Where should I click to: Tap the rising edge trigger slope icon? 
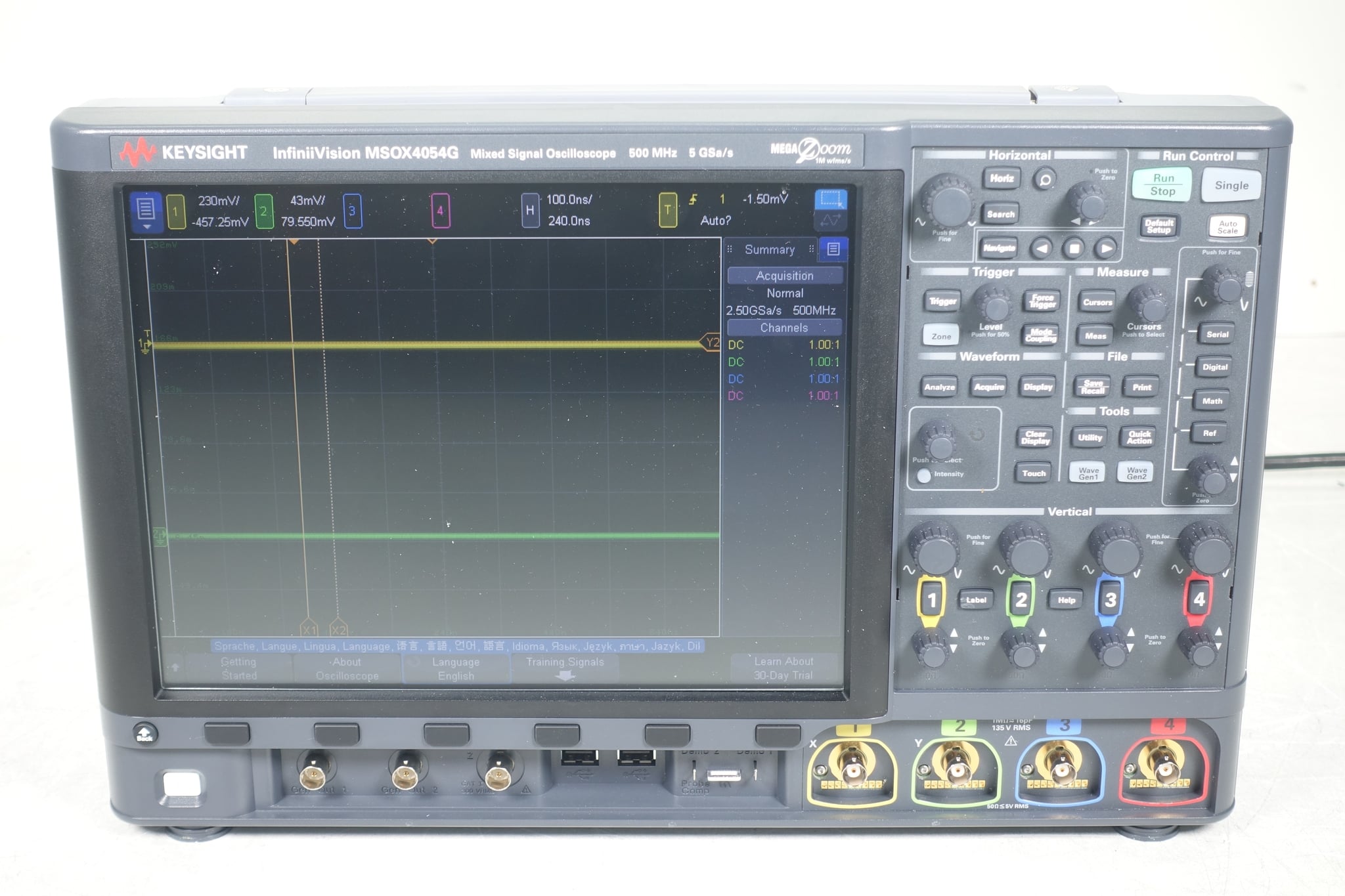[x=694, y=200]
